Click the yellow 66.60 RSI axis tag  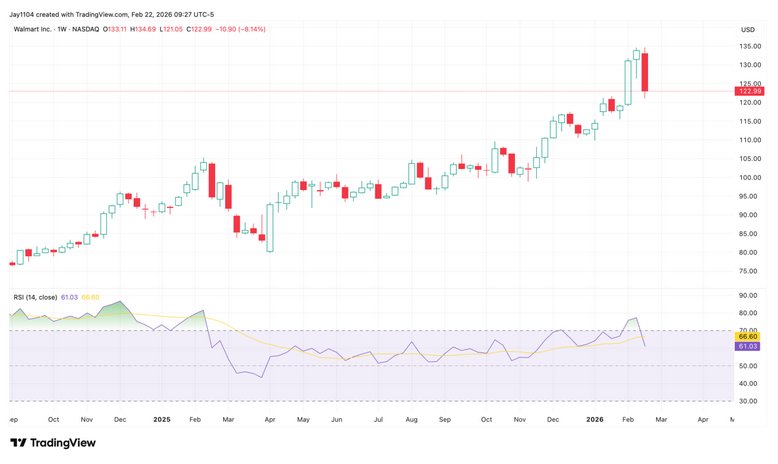pyautogui.click(x=750, y=337)
